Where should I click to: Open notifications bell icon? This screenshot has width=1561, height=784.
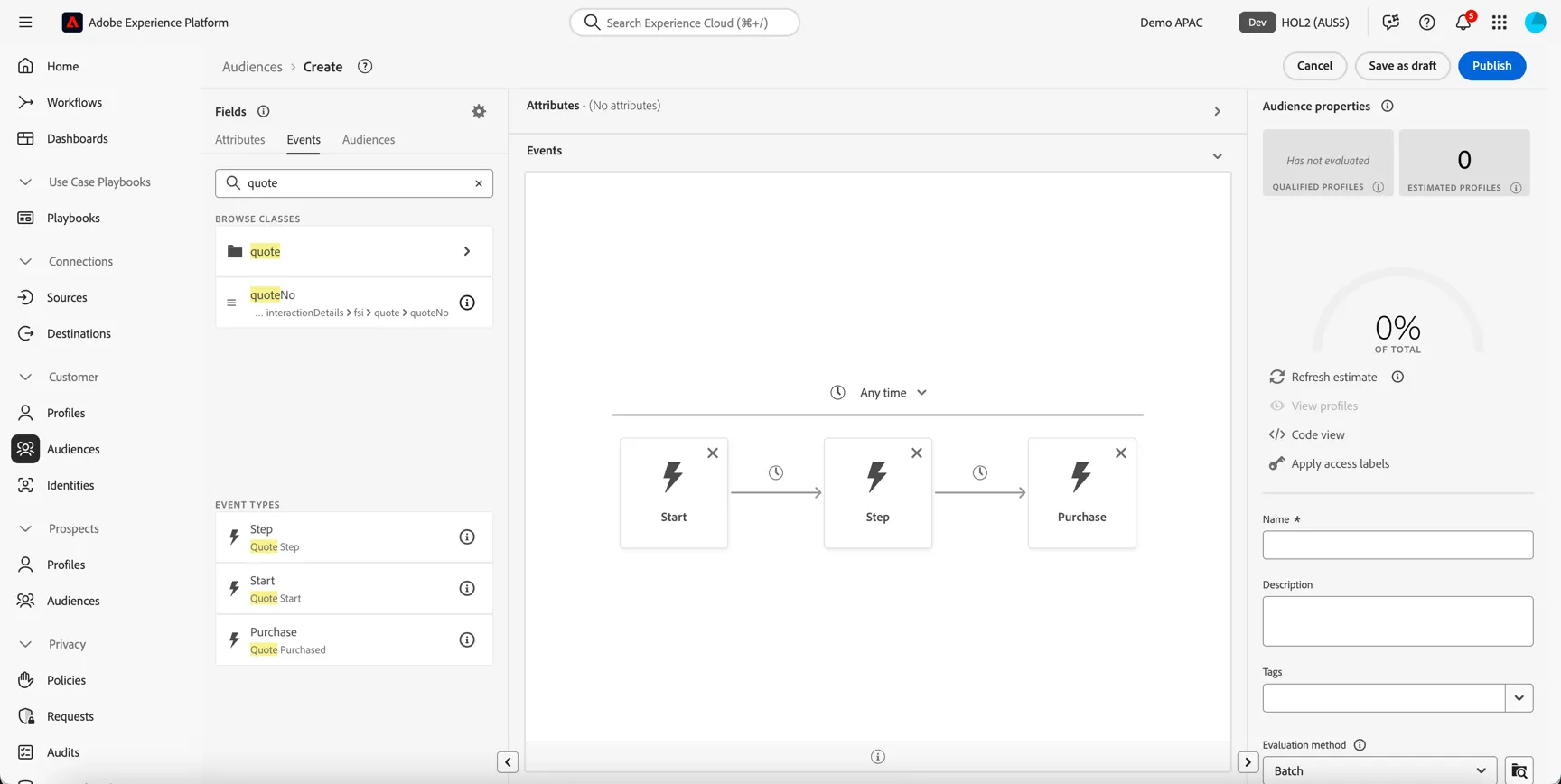[1463, 23]
